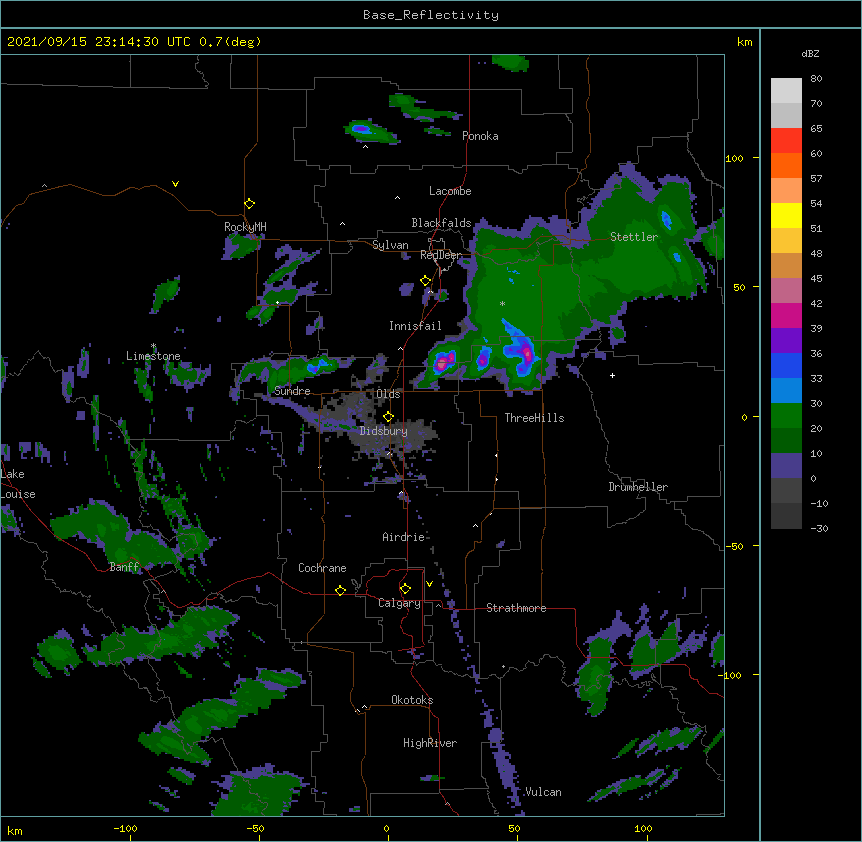Click the yellow V marker northeast of Calgary

tap(429, 584)
